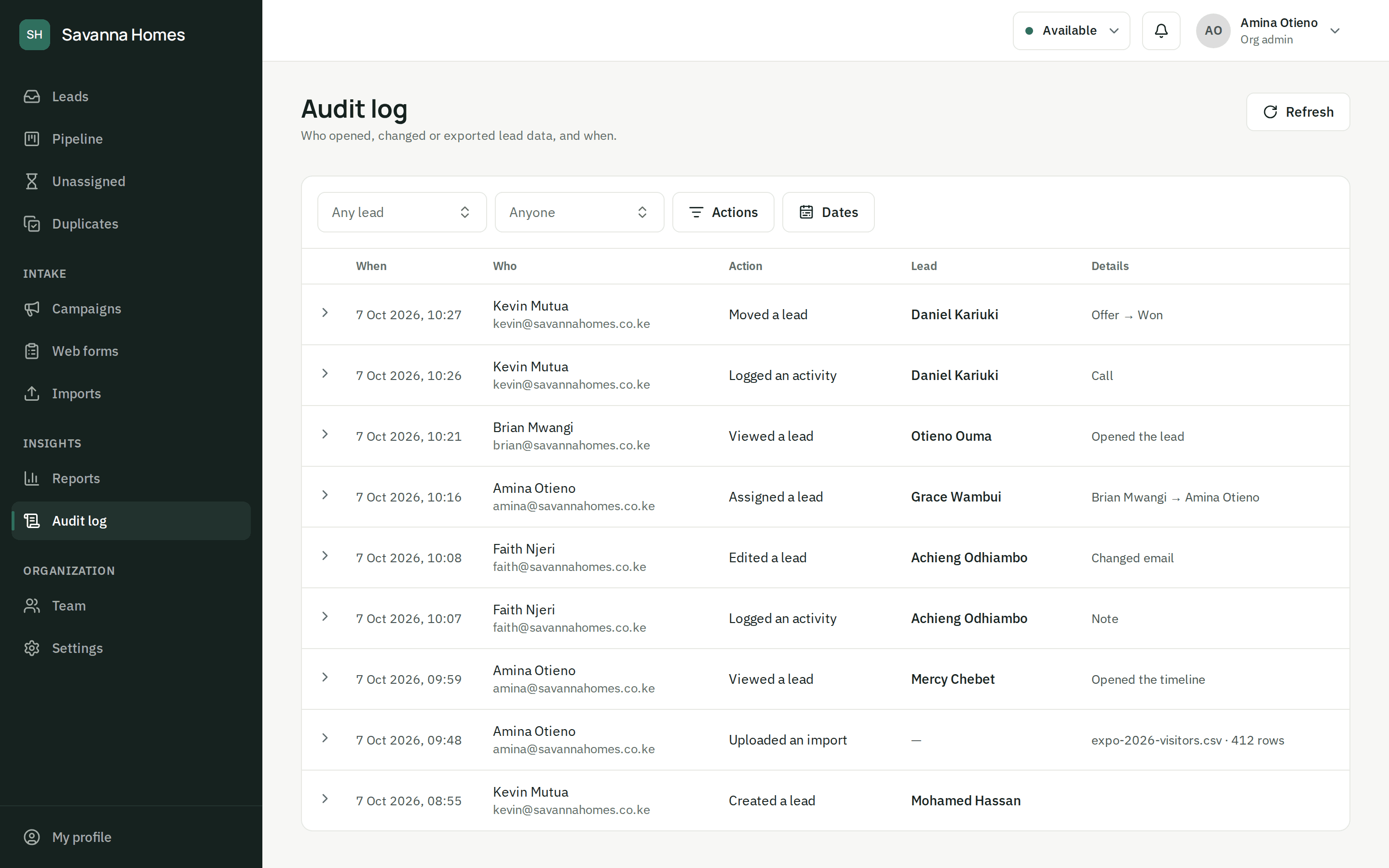
Task: Navigate to Duplicates
Action: click(131, 224)
